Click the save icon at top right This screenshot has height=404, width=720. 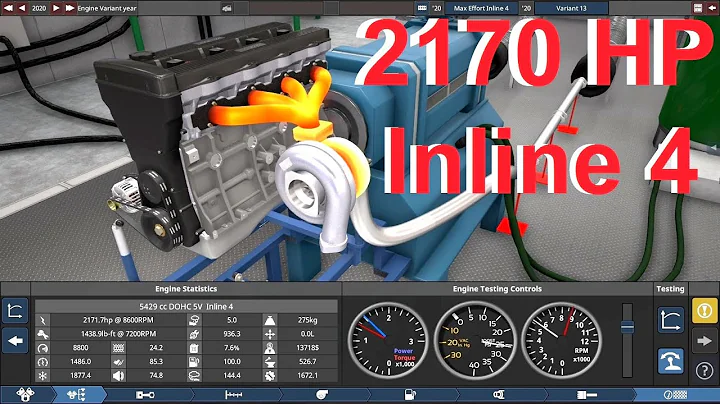(698, 8)
